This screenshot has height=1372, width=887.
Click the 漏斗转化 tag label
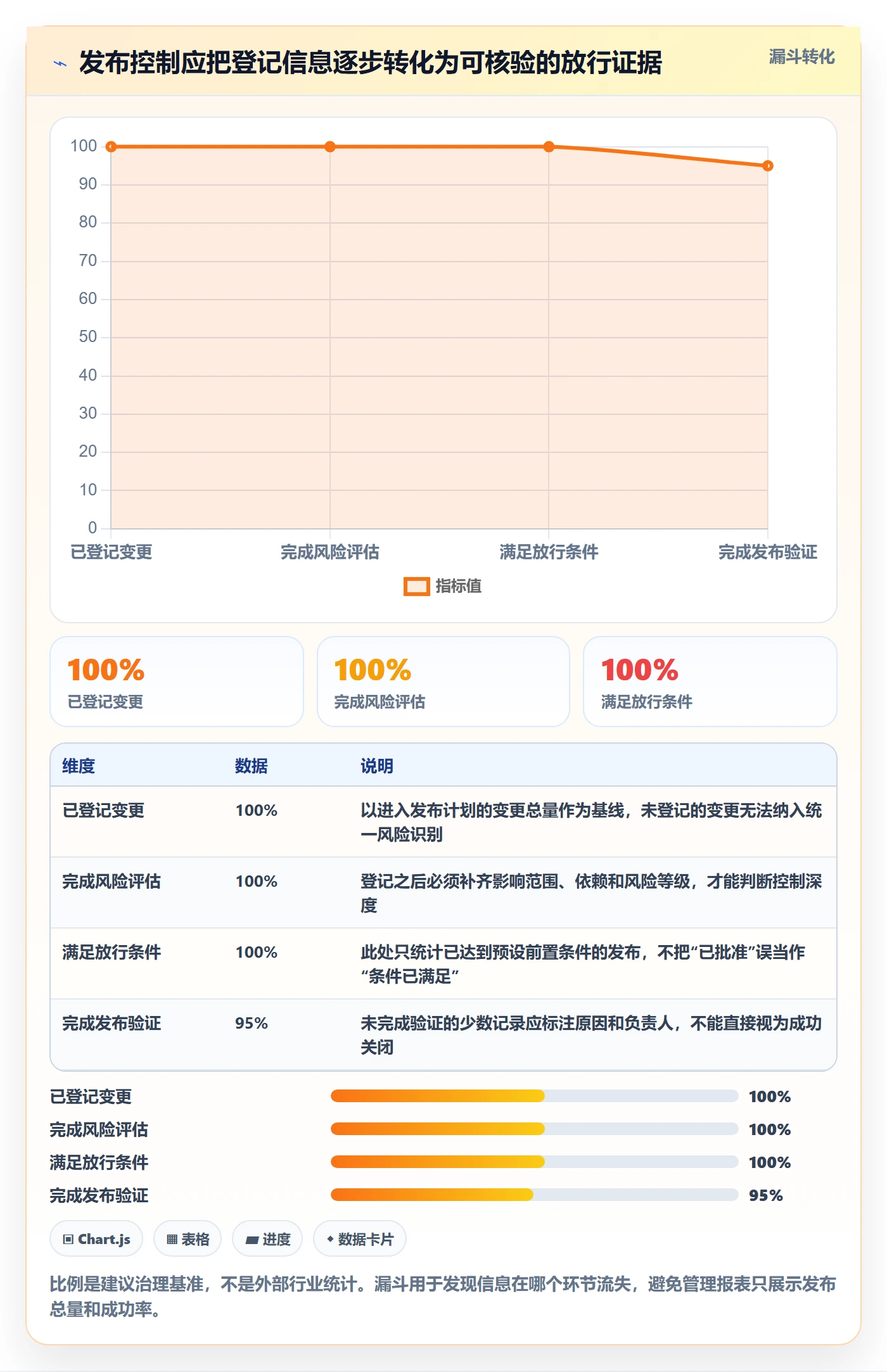coord(801,57)
